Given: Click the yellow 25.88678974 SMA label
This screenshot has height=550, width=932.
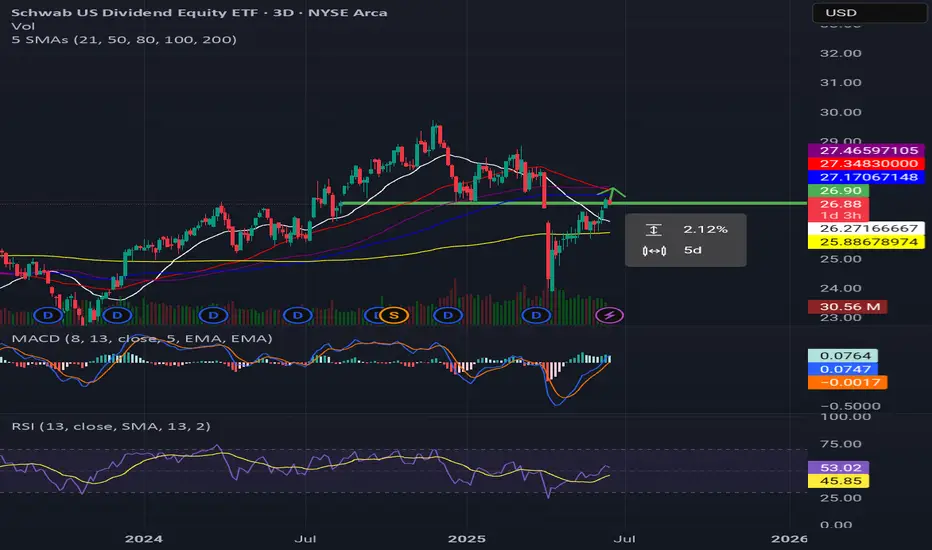Looking at the screenshot, I should pyautogui.click(x=866, y=242).
